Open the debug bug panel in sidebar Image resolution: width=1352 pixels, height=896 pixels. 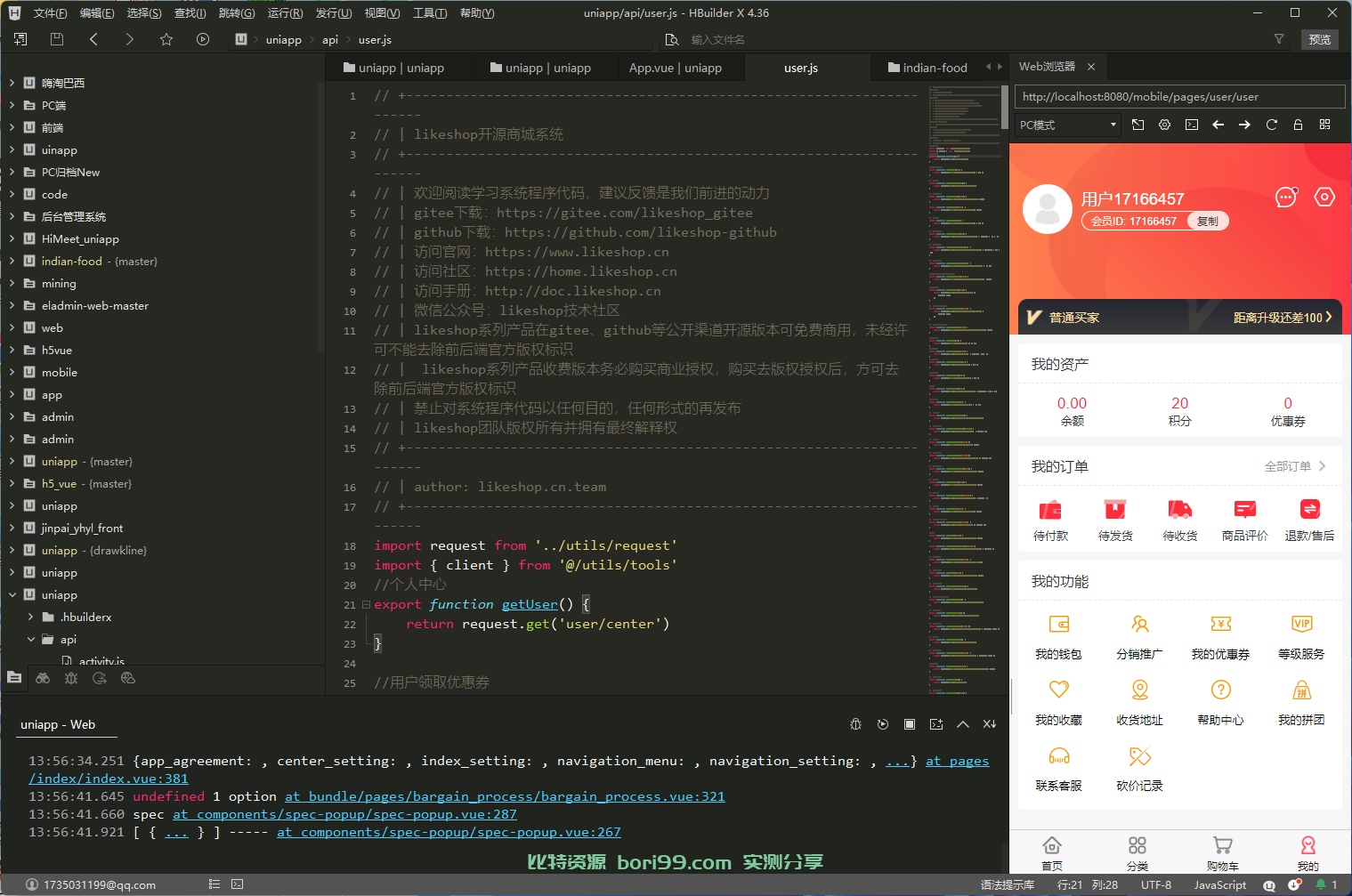click(x=71, y=678)
